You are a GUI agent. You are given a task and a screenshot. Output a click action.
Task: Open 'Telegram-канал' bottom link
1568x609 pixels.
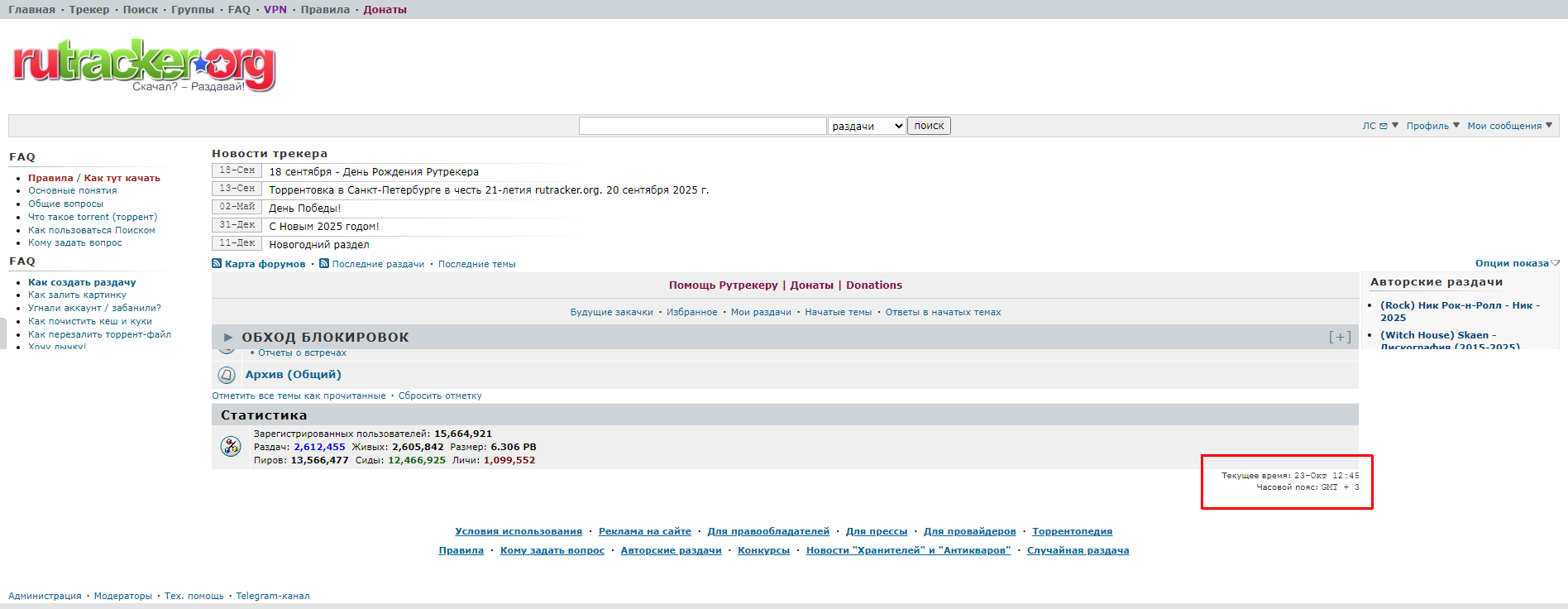coord(273,596)
